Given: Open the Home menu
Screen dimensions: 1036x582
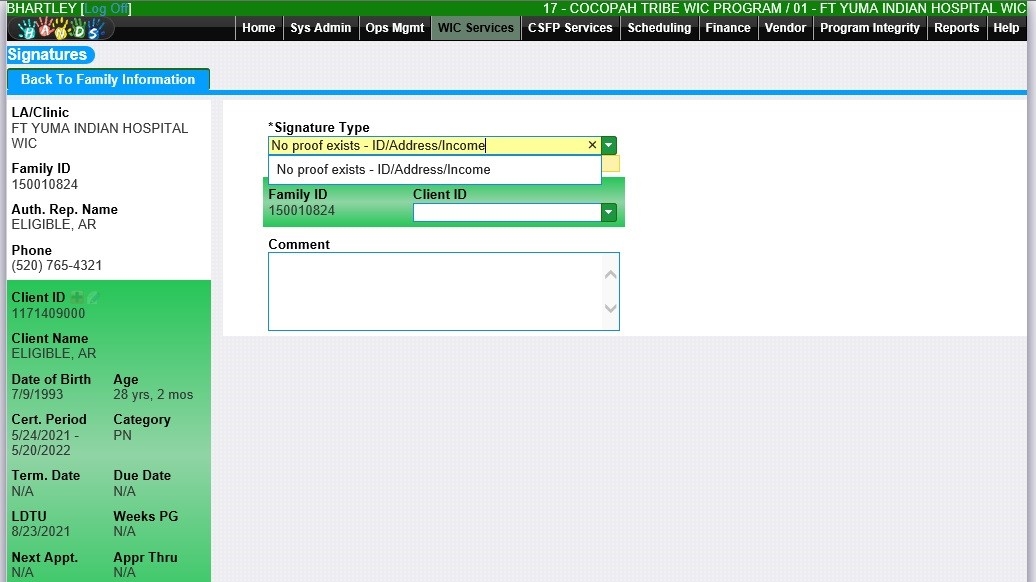Looking at the screenshot, I should click(258, 28).
